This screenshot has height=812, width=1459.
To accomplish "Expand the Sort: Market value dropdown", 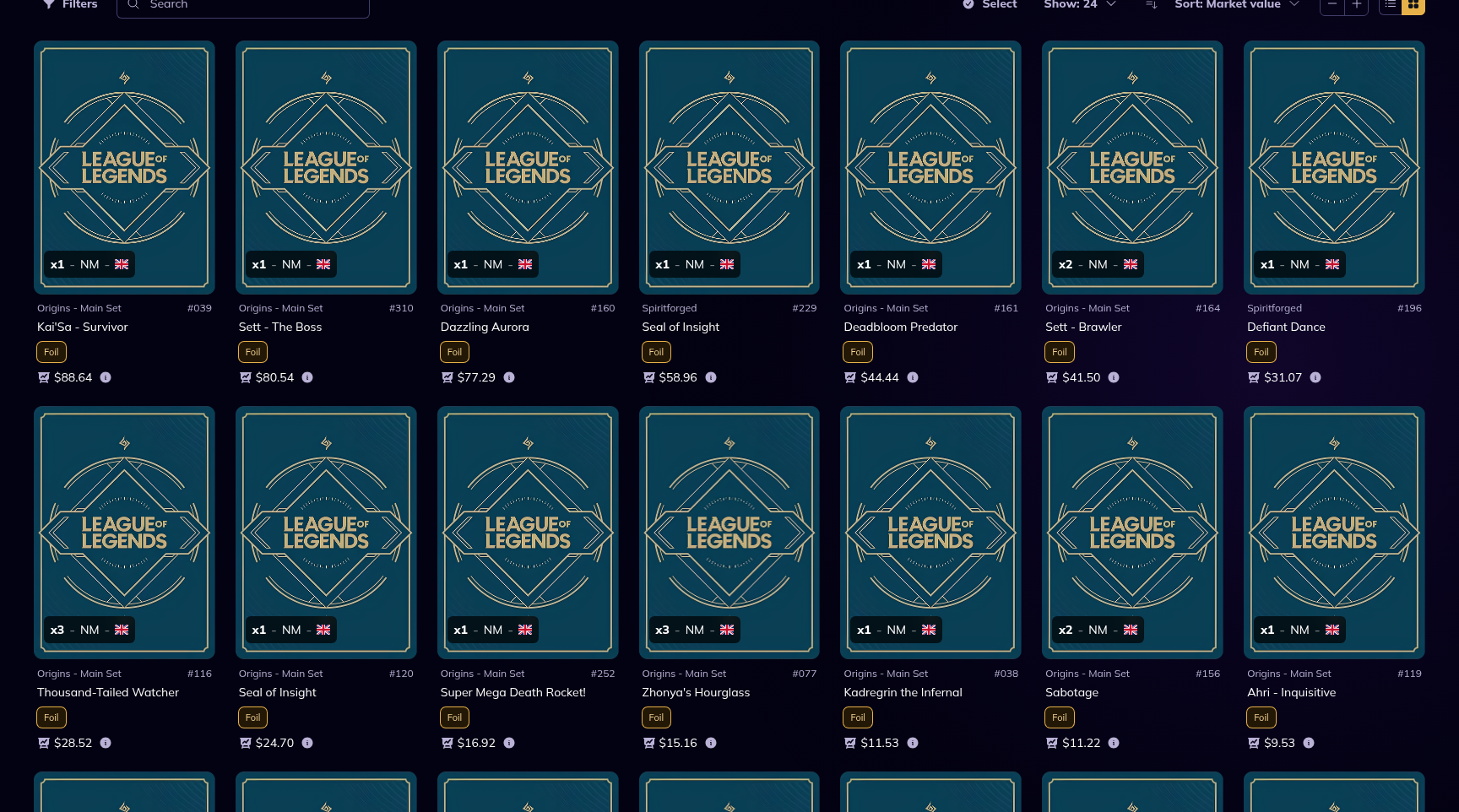I will tap(1236, 5).
